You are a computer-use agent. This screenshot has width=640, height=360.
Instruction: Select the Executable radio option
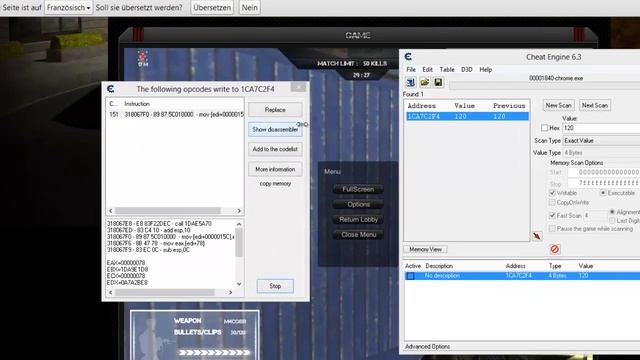click(x=603, y=193)
